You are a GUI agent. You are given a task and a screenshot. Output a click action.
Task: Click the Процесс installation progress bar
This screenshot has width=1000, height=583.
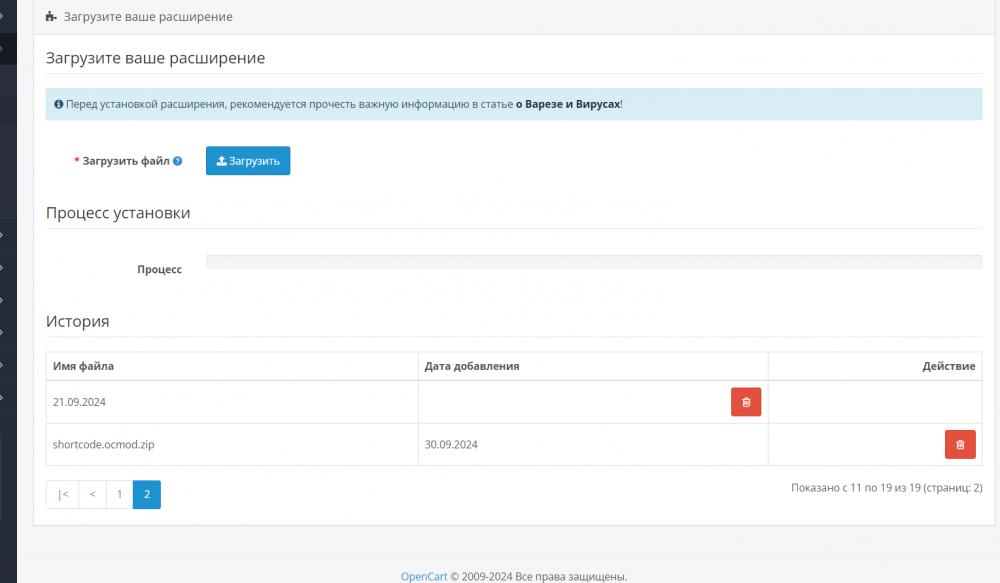[x=594, y=262]
